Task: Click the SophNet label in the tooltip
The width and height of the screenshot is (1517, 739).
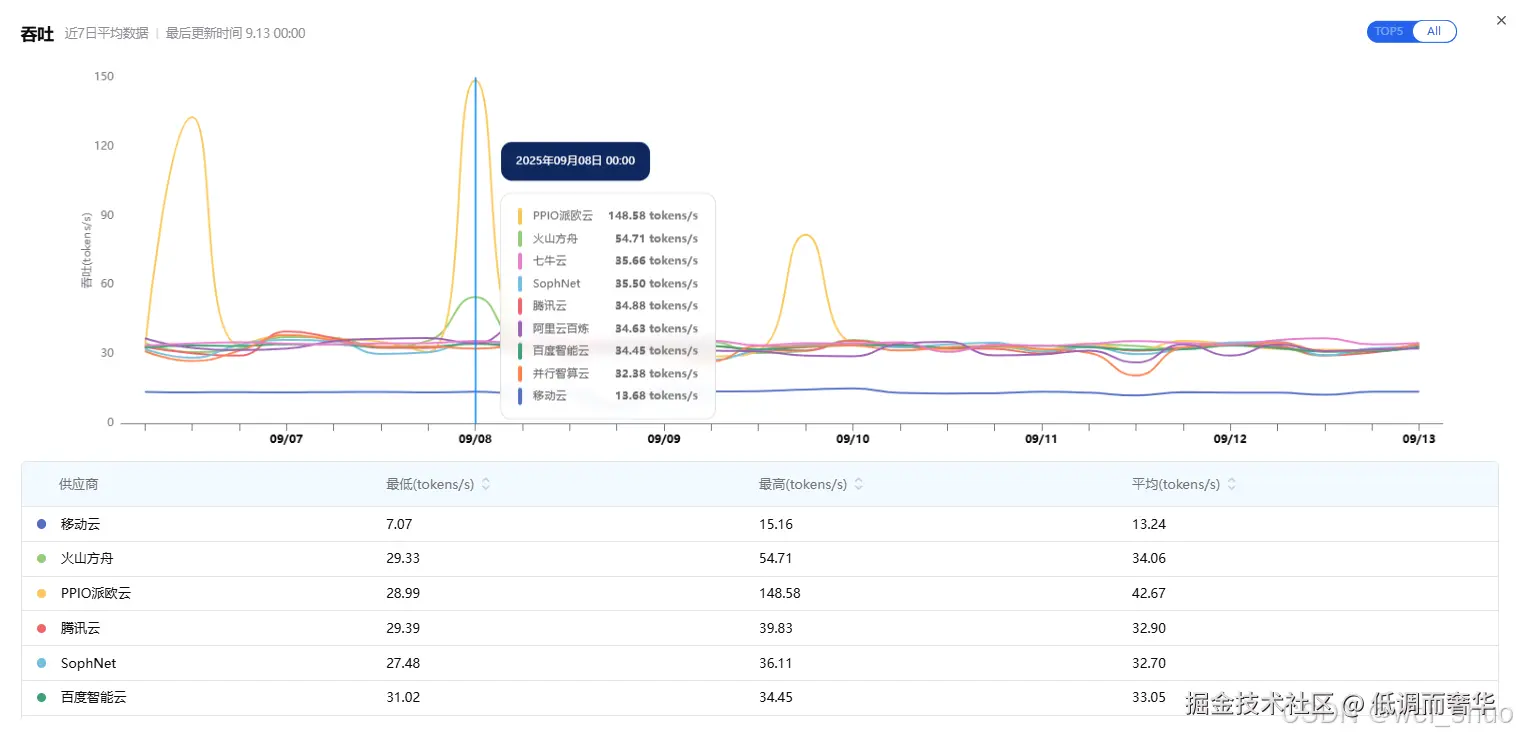Action: 557,284
